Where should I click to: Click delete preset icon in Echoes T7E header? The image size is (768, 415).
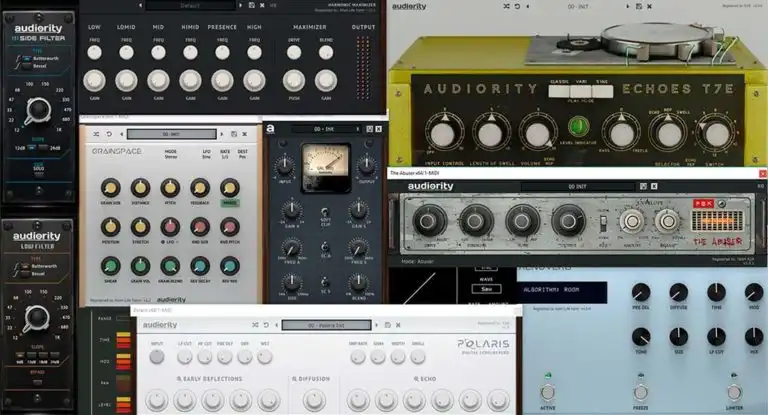(649, 6)
